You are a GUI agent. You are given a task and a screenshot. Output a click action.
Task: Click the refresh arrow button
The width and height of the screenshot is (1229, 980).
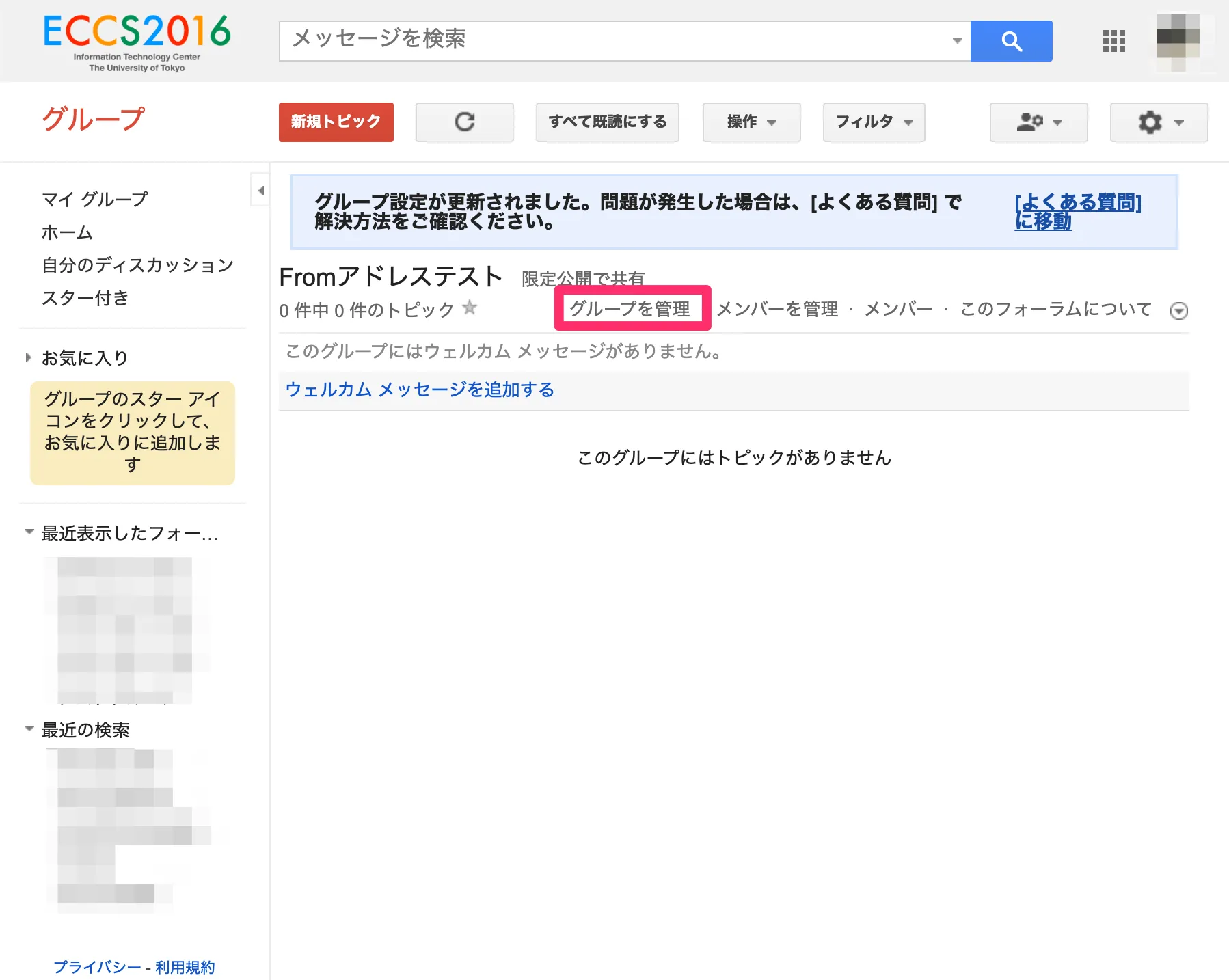tap(465, 122)
